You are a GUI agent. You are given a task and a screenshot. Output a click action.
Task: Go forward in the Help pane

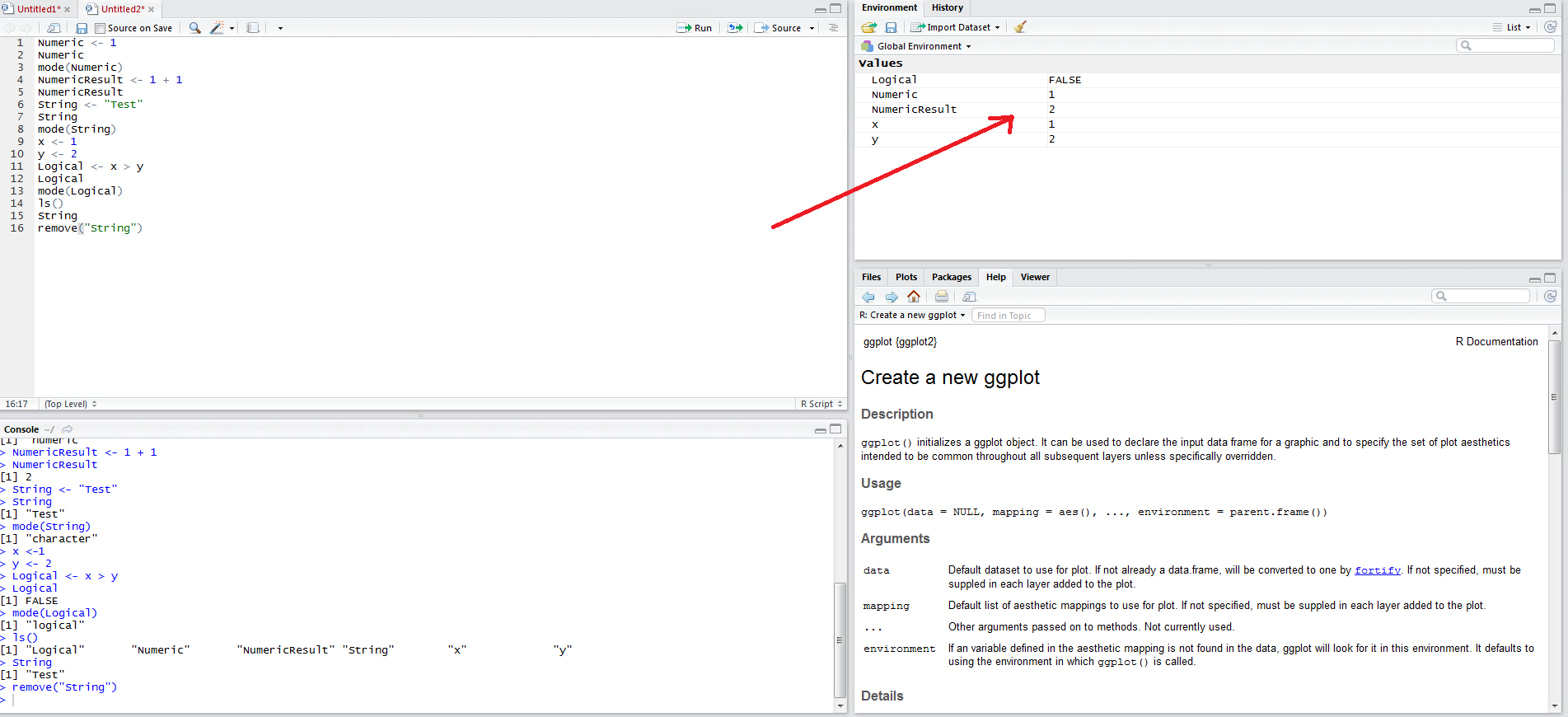pos(892,297)
